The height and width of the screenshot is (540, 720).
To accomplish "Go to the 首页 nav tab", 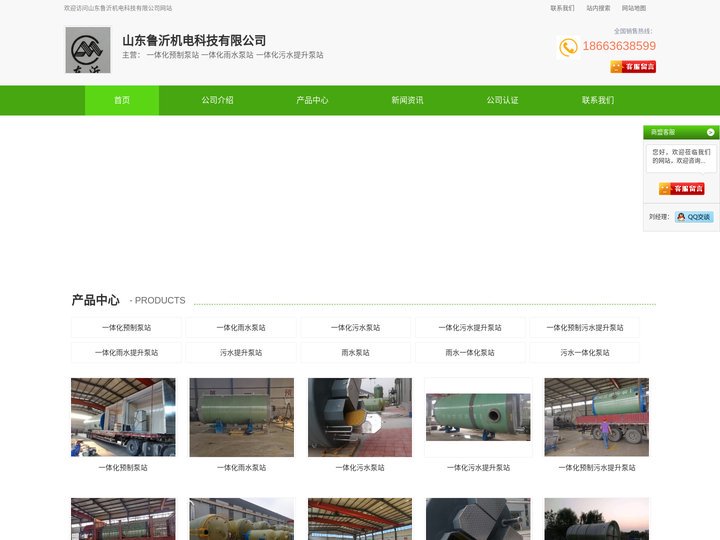I will (x=122, y=100).
